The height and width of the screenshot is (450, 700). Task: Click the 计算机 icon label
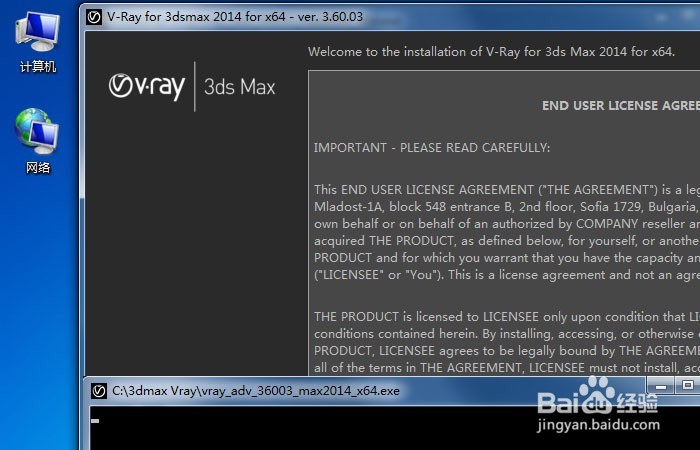tap(38, 67)
